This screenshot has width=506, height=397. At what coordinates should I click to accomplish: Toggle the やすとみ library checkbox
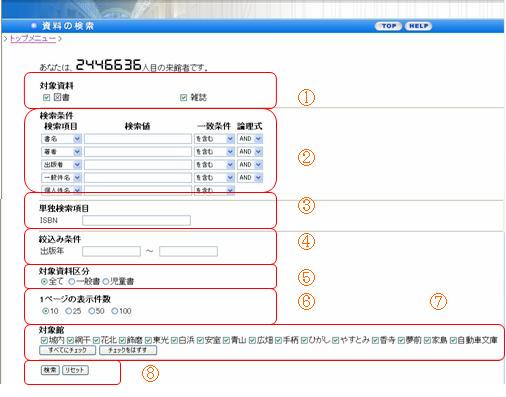point(336,340)
